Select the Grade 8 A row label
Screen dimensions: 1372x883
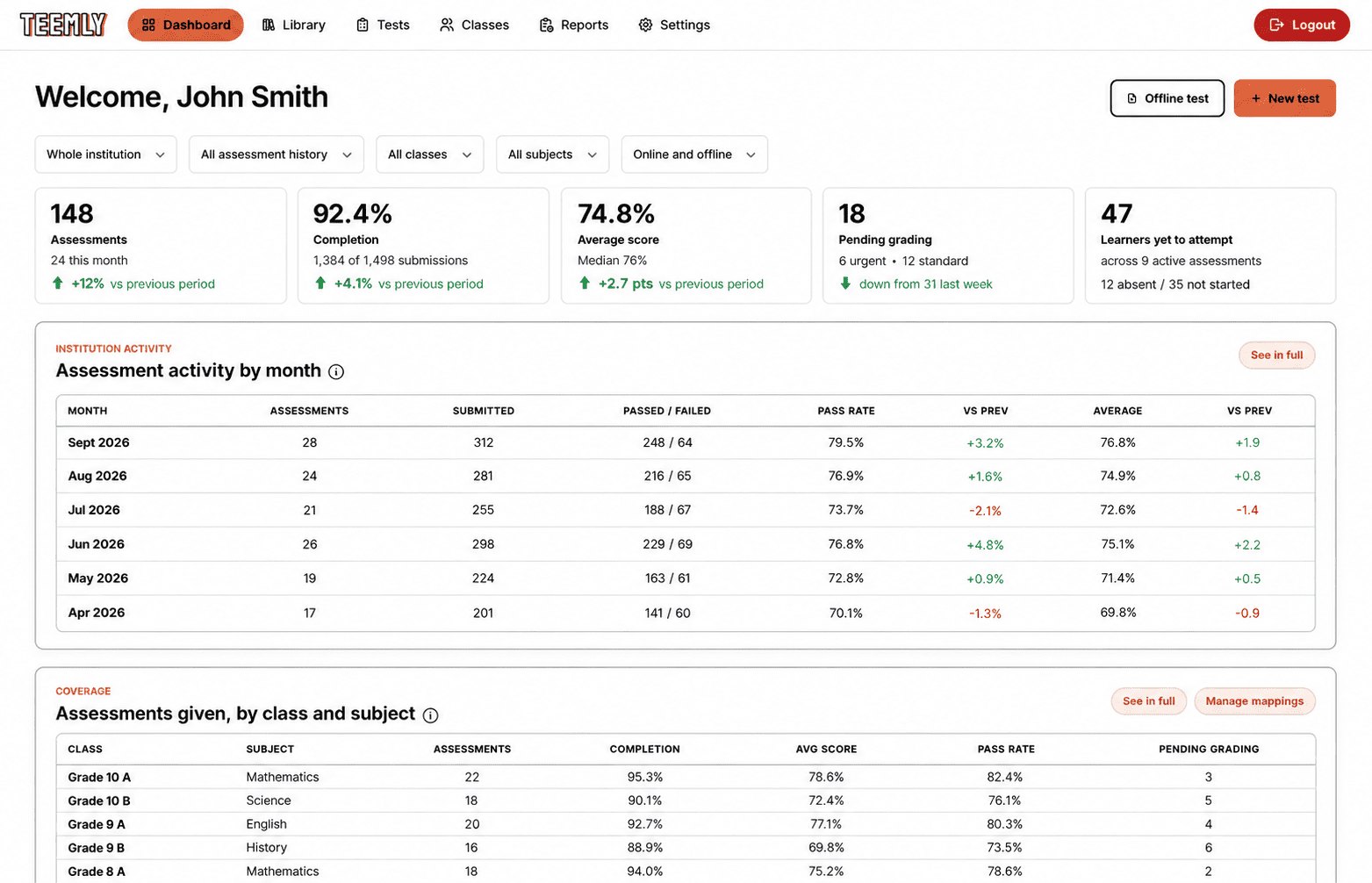[97, 872]
